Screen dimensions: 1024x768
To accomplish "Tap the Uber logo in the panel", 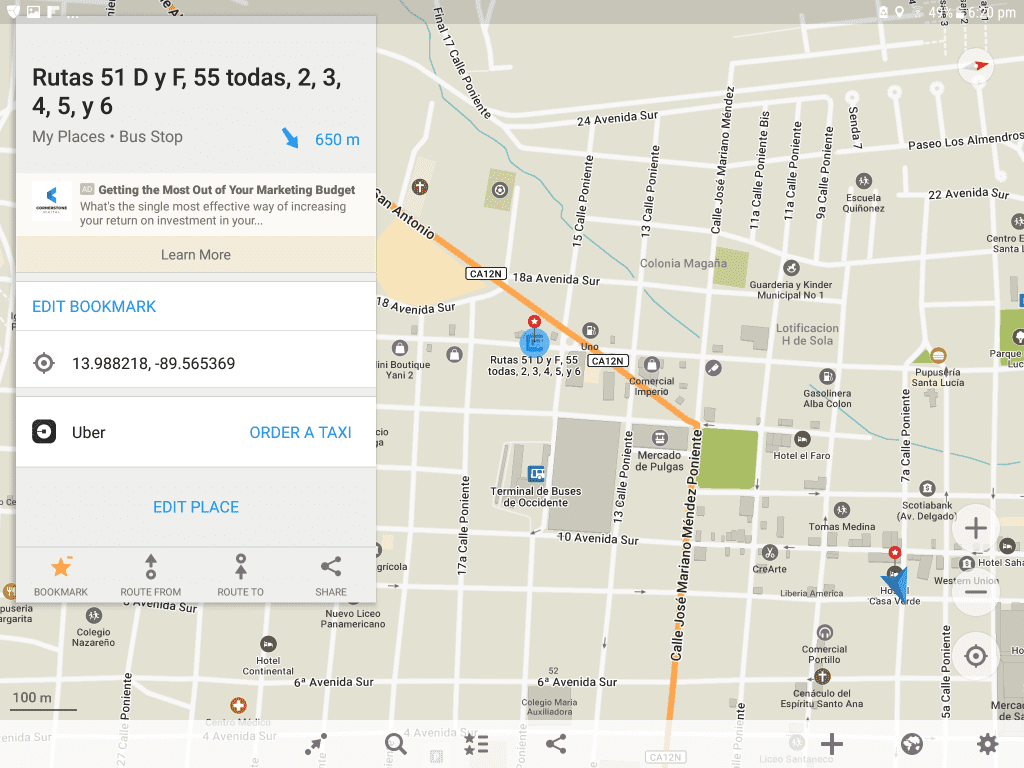I will [x=43, y=431].
